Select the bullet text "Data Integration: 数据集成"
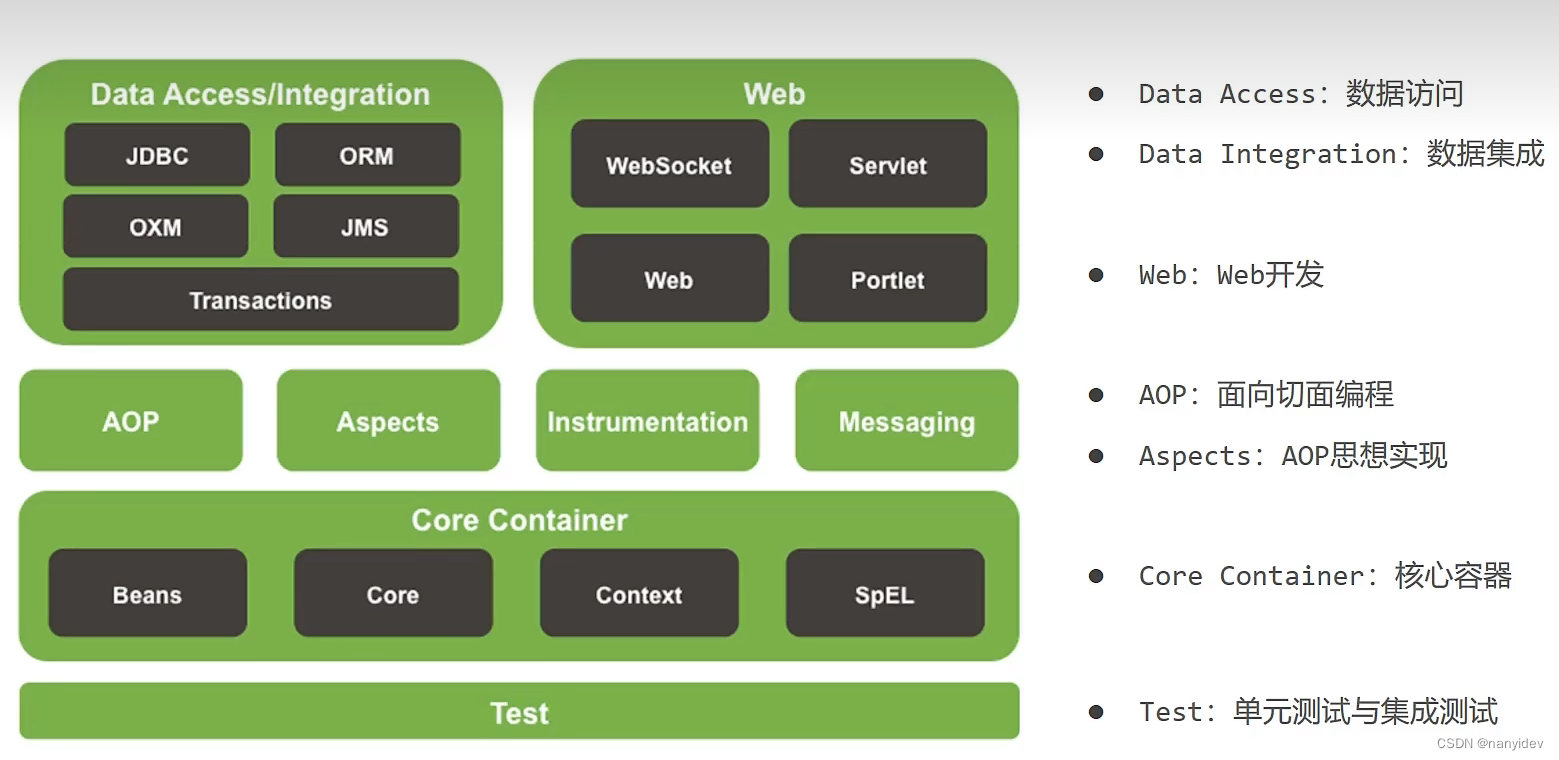This screenshot has height=760, width=1559. (1341, 154)
